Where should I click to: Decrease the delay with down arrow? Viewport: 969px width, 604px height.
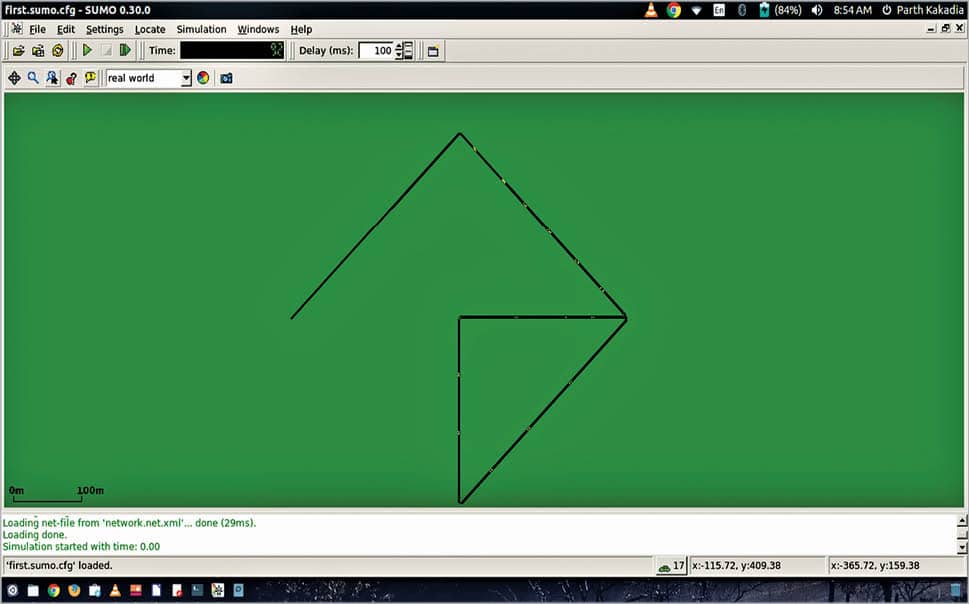click(399, 55)
